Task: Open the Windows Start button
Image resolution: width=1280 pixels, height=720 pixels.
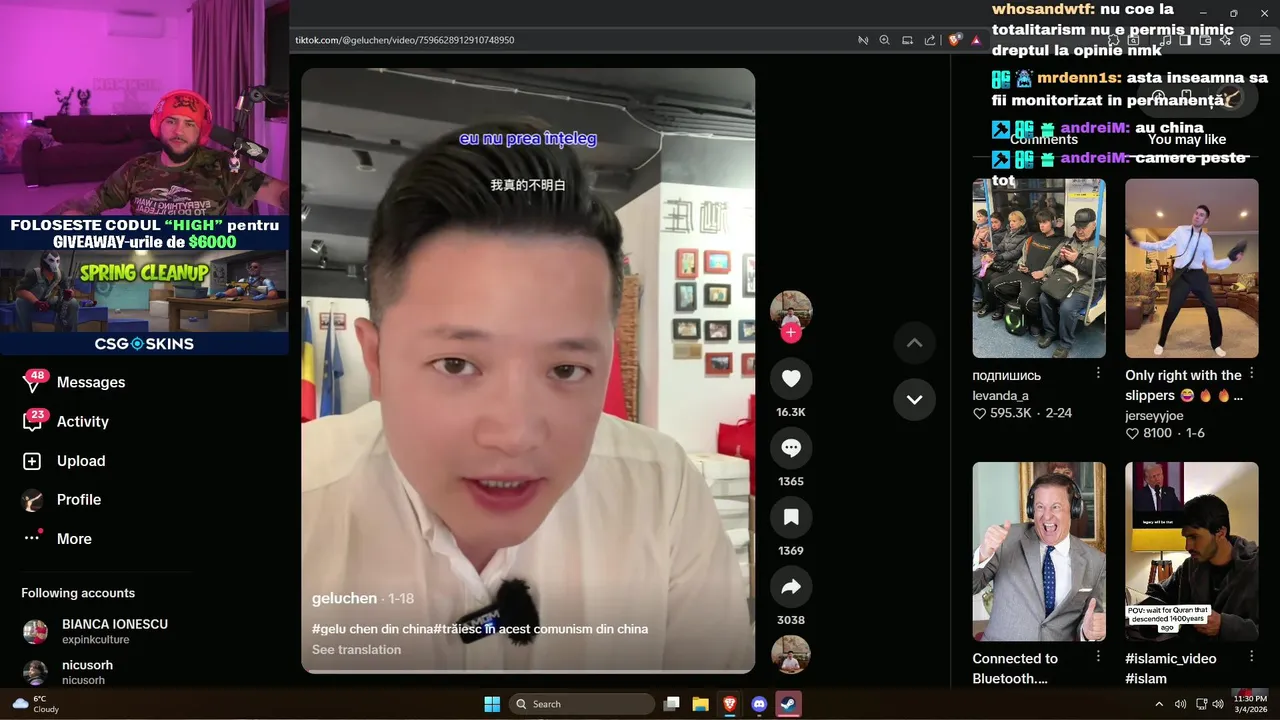Action: pos(492,704)
